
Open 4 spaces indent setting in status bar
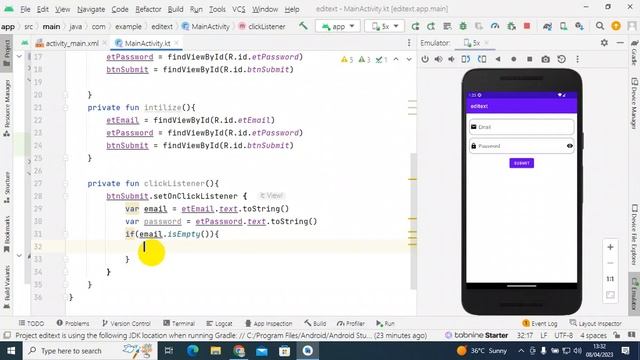(x=593, y=335)
